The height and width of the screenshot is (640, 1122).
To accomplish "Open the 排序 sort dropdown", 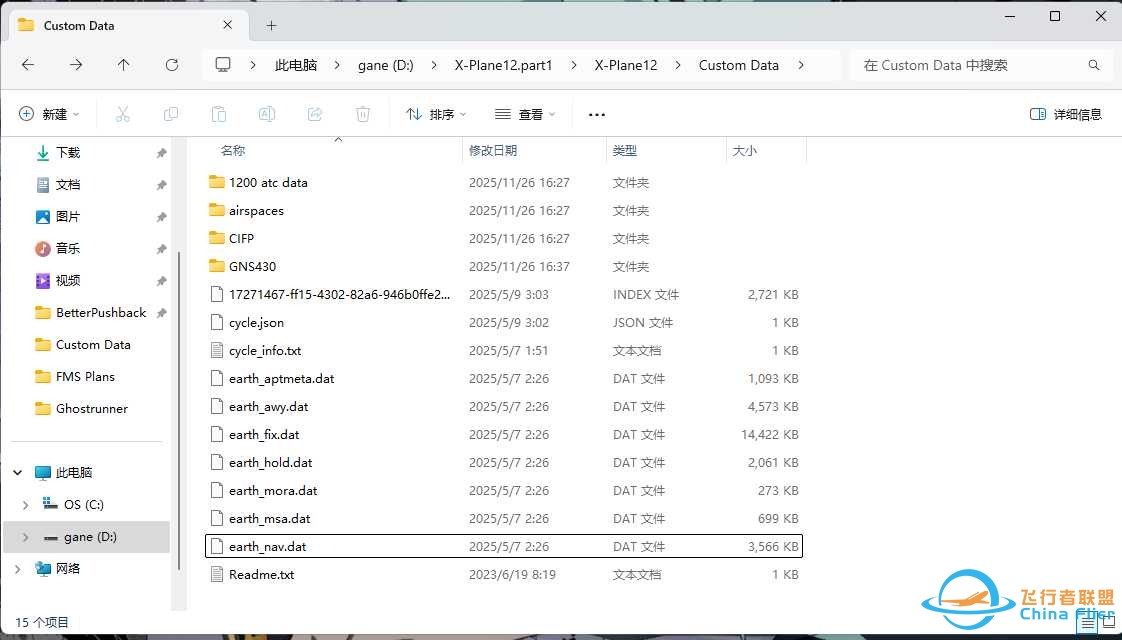I will coord(435,114).
